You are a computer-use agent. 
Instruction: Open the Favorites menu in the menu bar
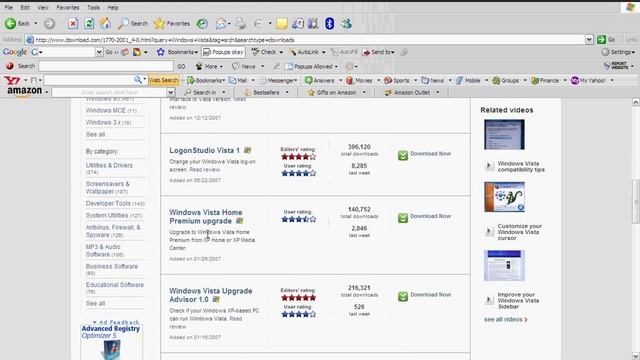pos(68,7)
